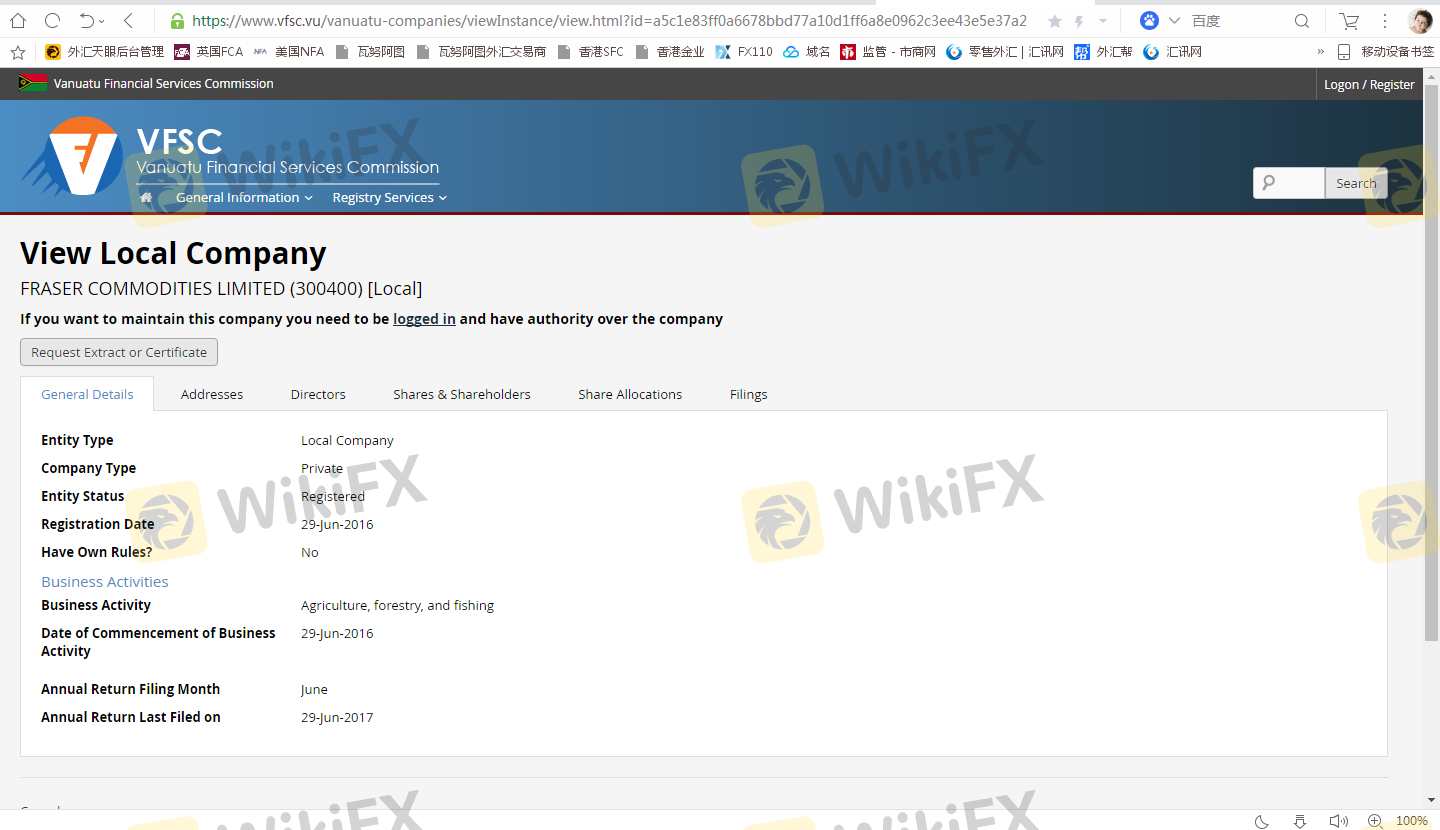Reload the page with the refresh icon
The height and width of the screenshot is (830, 1440).
click(x=53, y=20)
